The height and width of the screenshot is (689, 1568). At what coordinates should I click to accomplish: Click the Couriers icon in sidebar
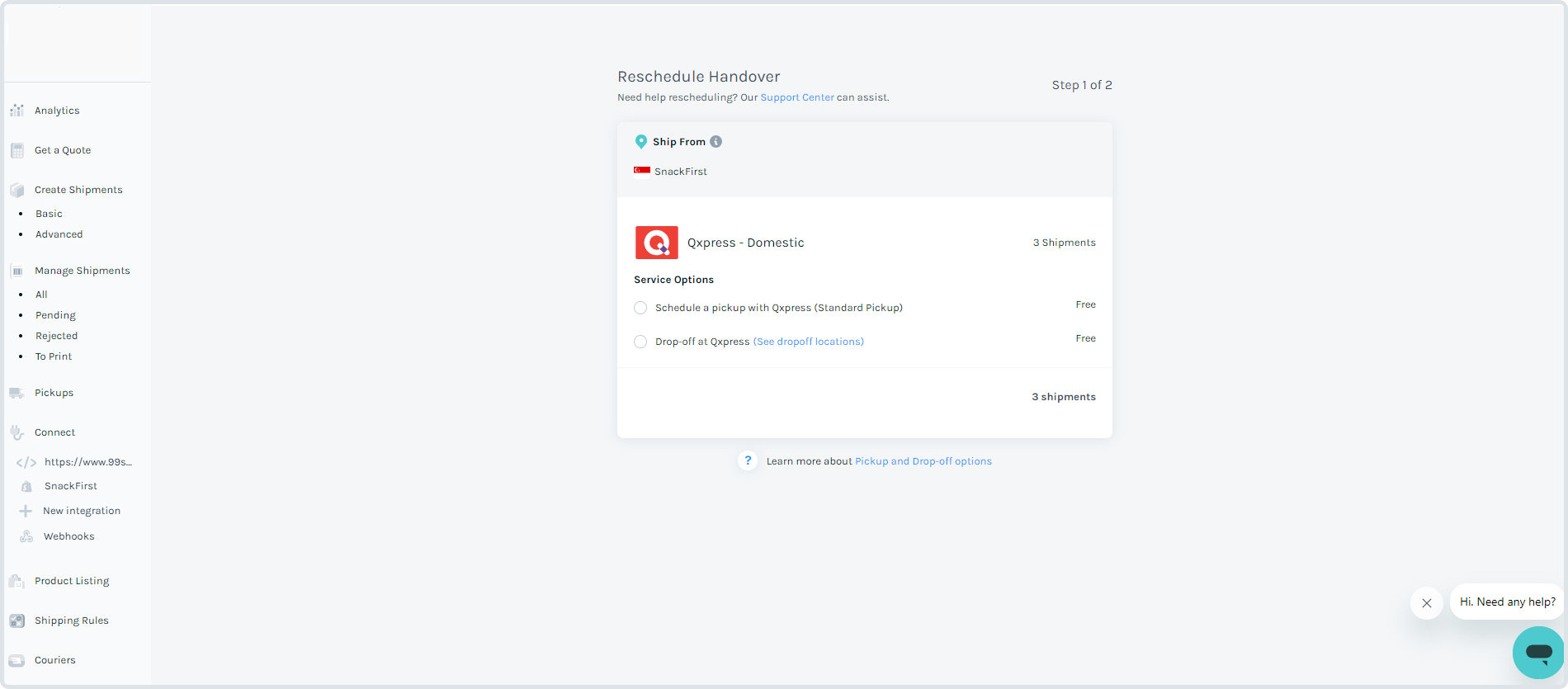17,660
